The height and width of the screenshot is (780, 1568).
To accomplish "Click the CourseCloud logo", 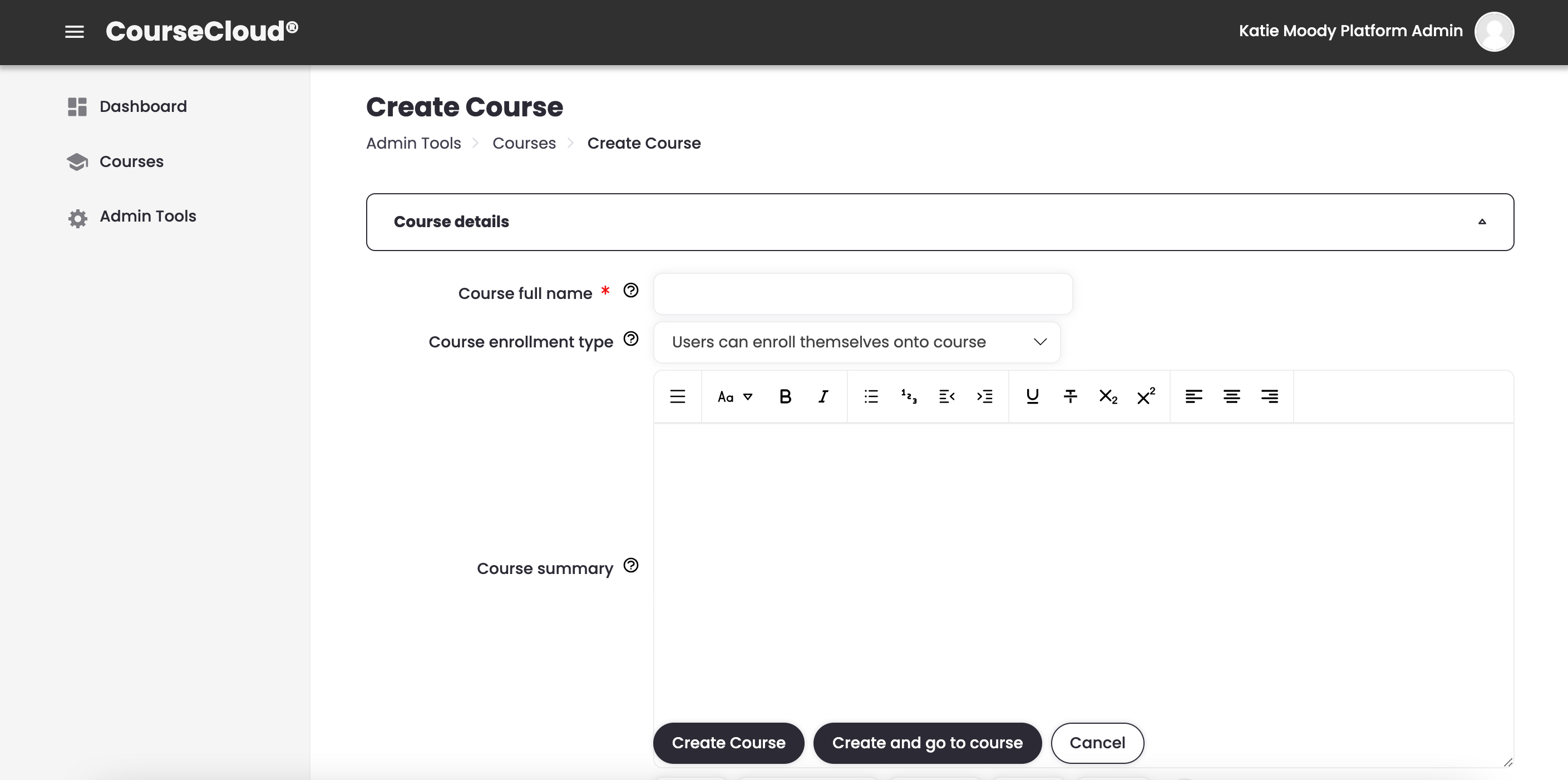I will coord(202,31).
